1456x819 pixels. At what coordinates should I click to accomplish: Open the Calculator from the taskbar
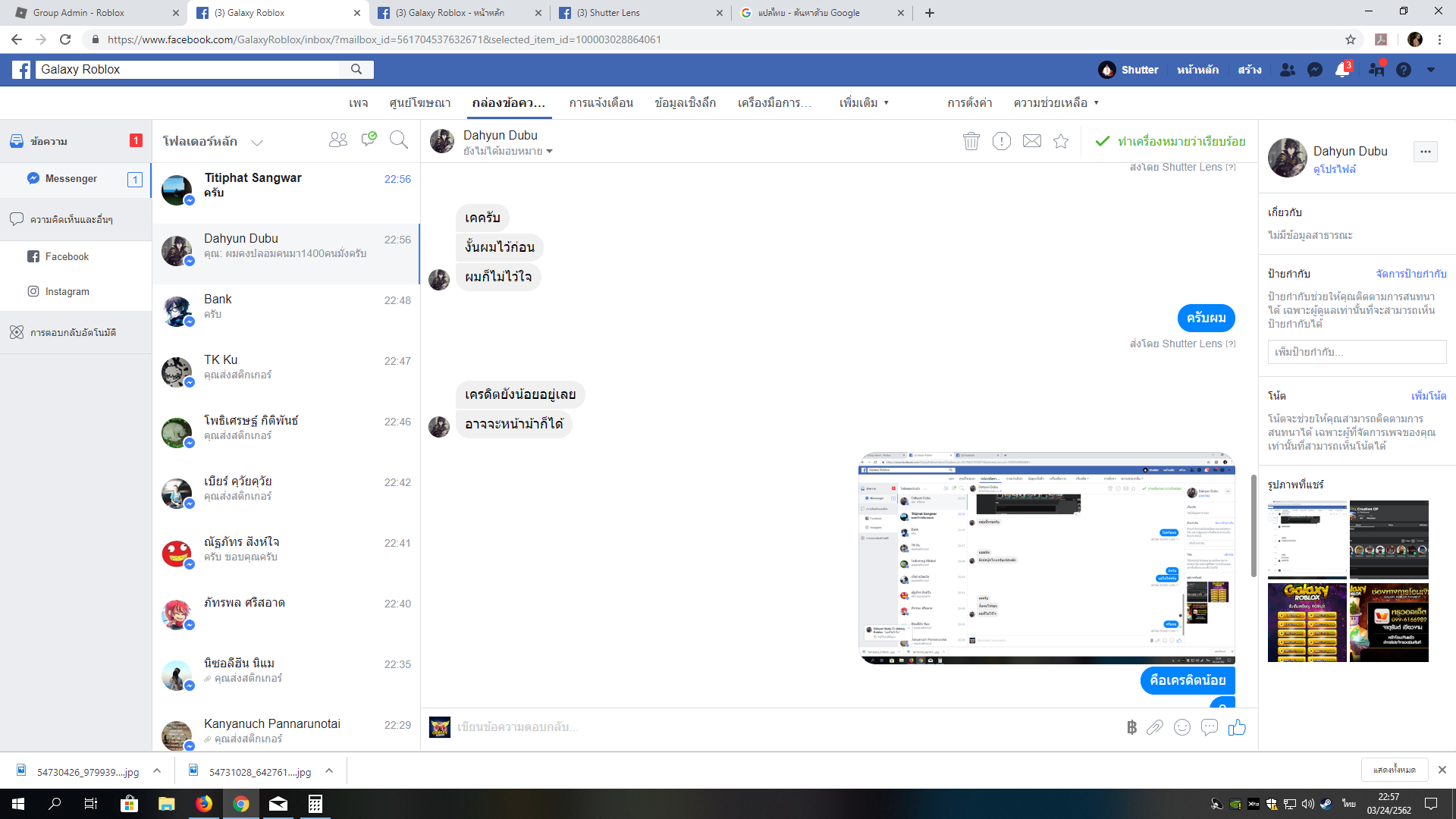(x=315, y=804)
